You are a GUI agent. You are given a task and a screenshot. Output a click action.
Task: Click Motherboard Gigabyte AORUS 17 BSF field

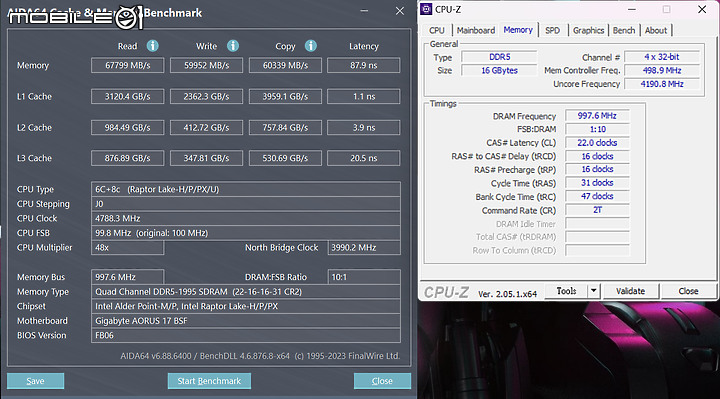pyautogui.click(x=246, y=320)
